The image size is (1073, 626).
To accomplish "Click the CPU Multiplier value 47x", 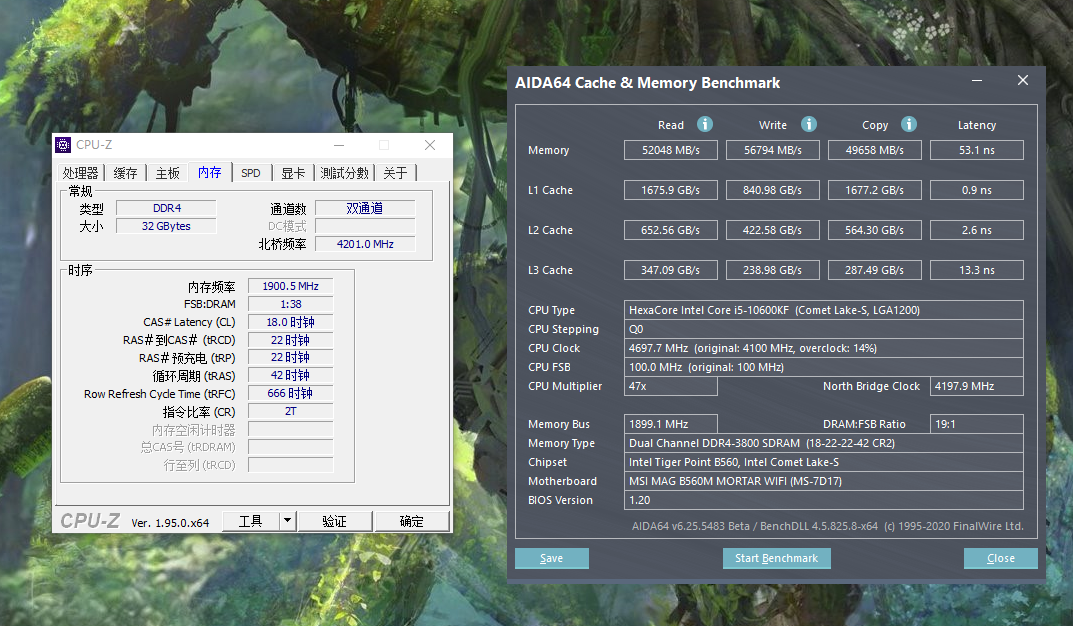I will pyautogui.click(x=671, y=386).
